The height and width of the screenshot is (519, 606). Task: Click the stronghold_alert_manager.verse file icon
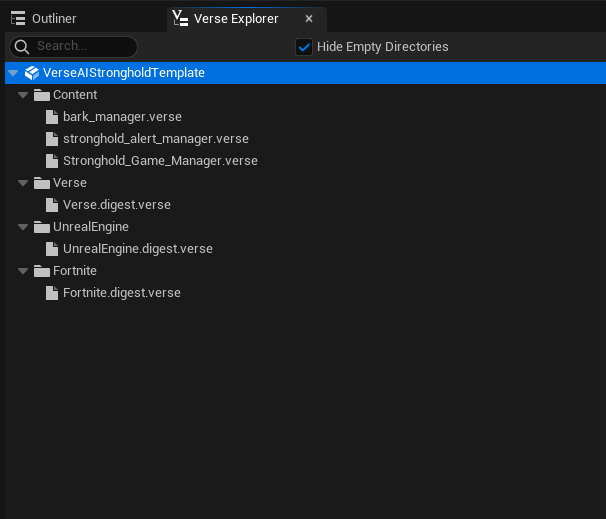52,139
